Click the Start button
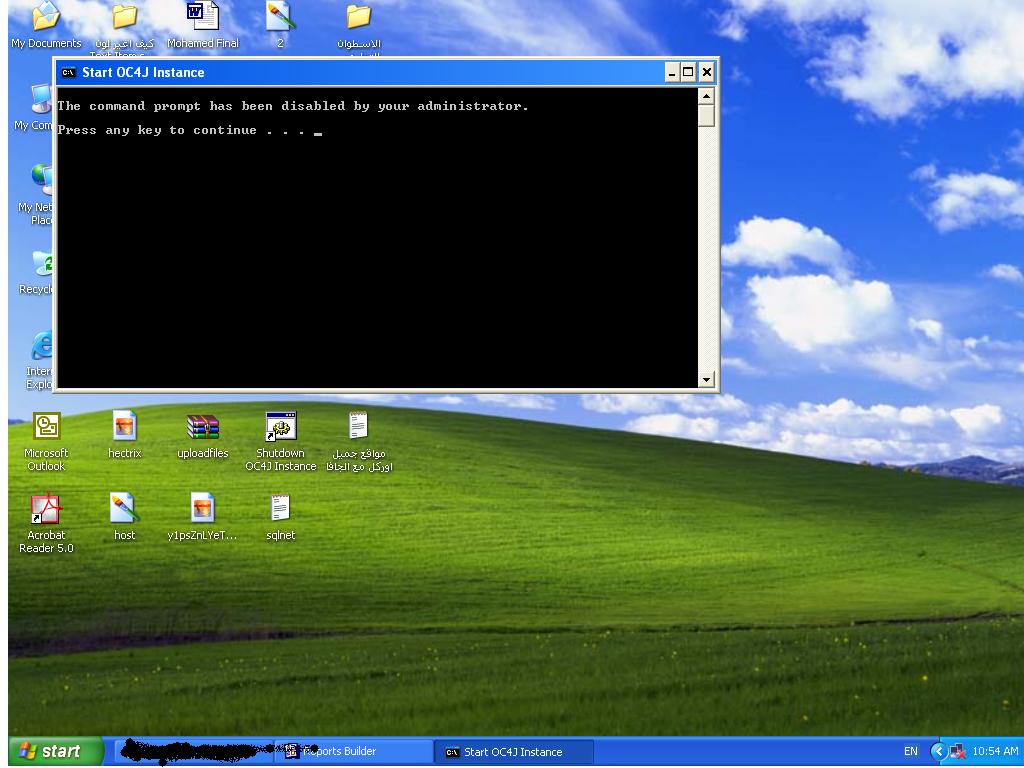This screenshot has width=1024, height=768. pyautogui.click(x=56, y=751)
